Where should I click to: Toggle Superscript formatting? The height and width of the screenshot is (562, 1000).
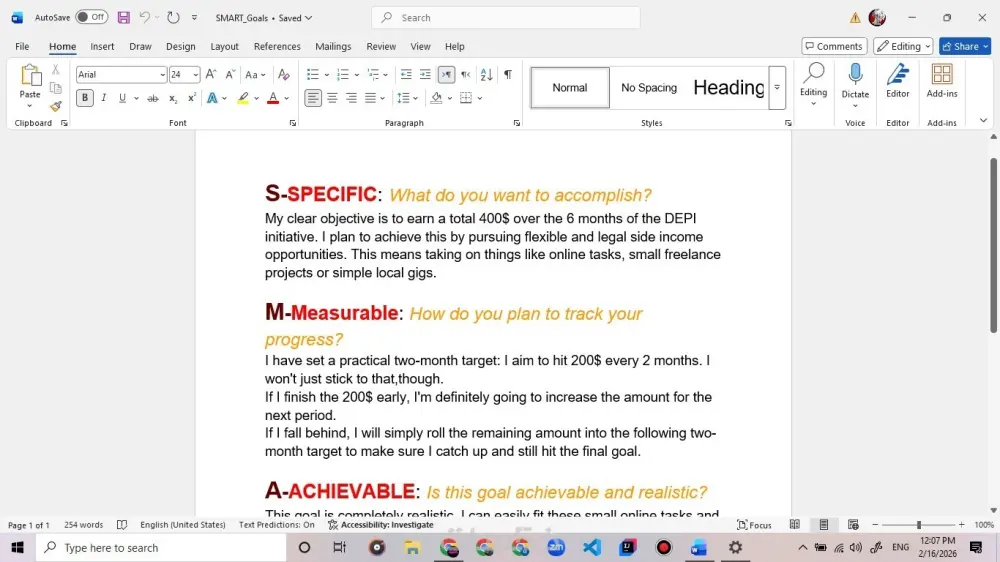click(x=191, y=98)
